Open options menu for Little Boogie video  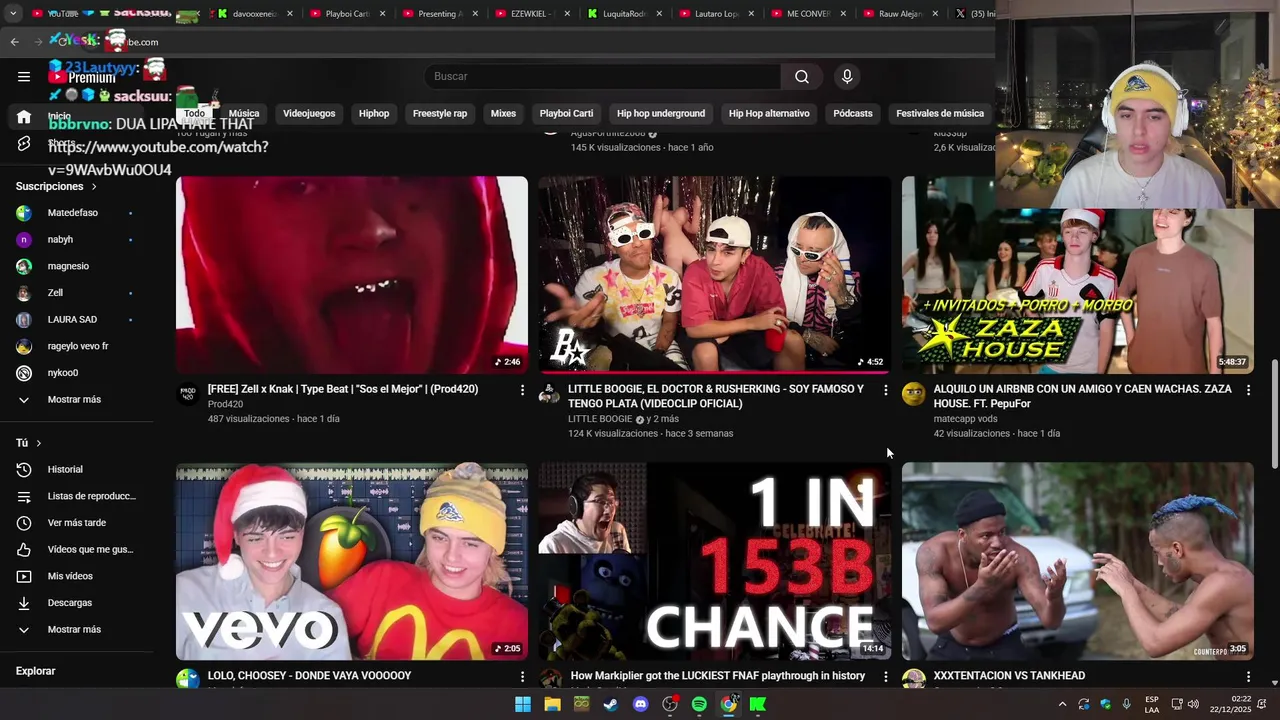[x=885, y=390]
